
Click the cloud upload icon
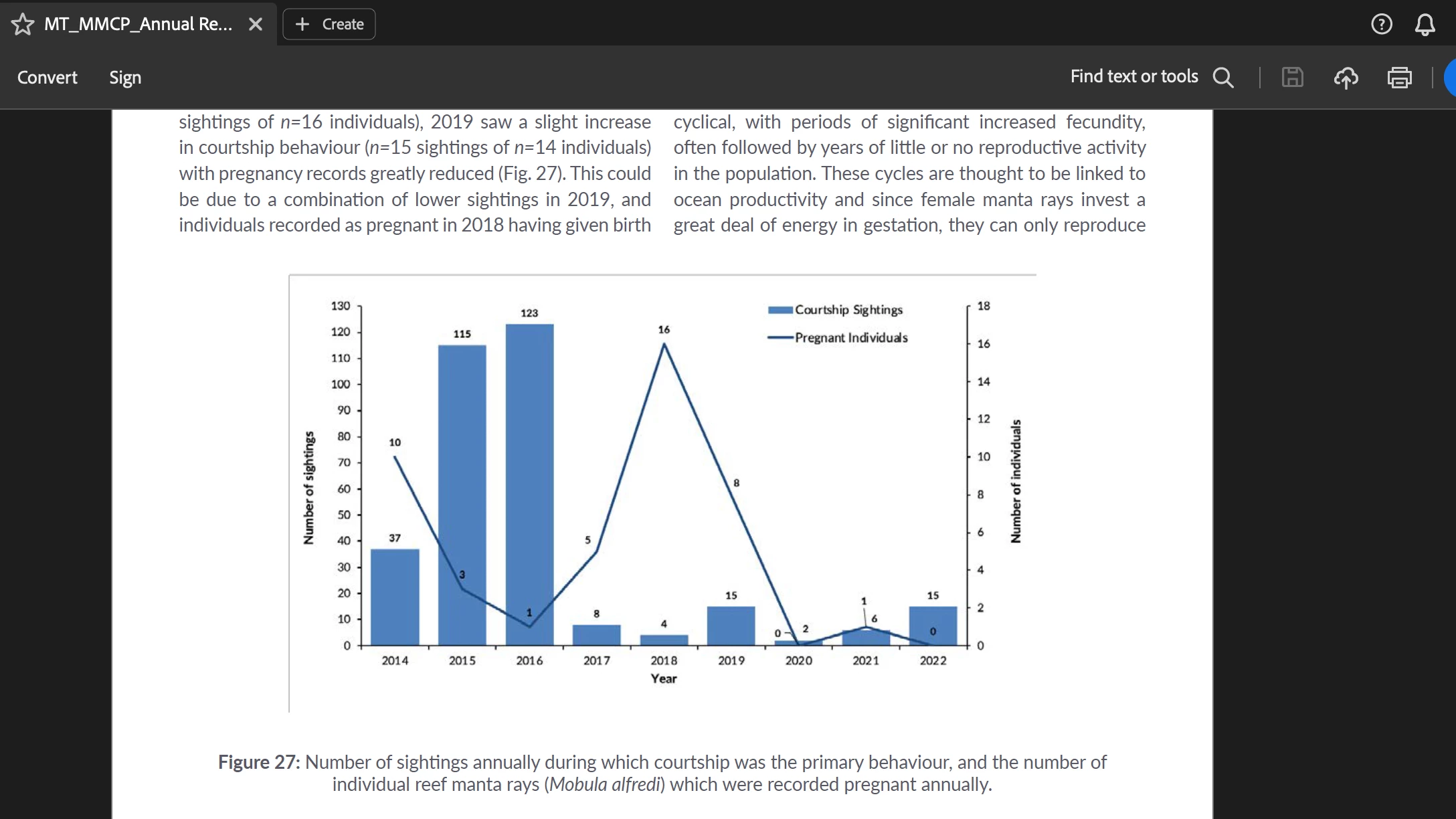1346,78
